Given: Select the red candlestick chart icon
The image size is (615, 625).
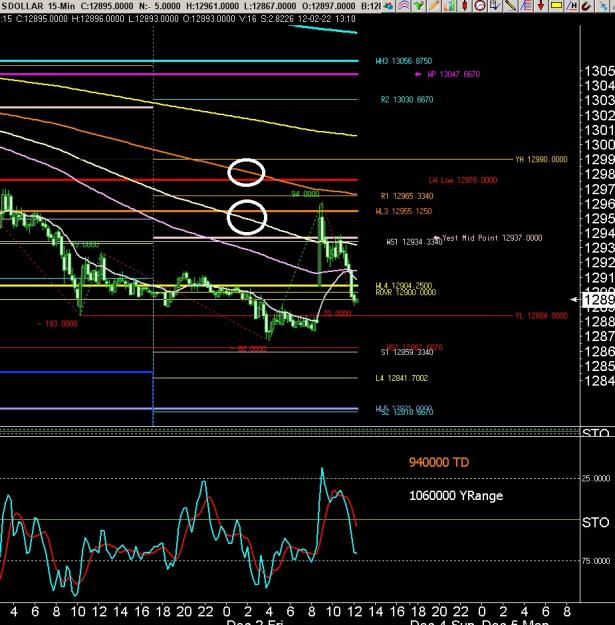Looking at the screenshot, I should point(465,6).
